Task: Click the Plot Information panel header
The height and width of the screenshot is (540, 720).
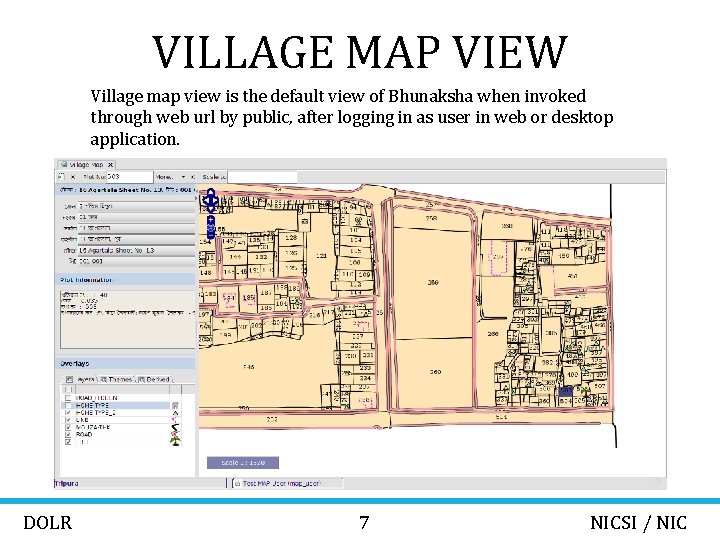Action: click(x=125, y=280)
